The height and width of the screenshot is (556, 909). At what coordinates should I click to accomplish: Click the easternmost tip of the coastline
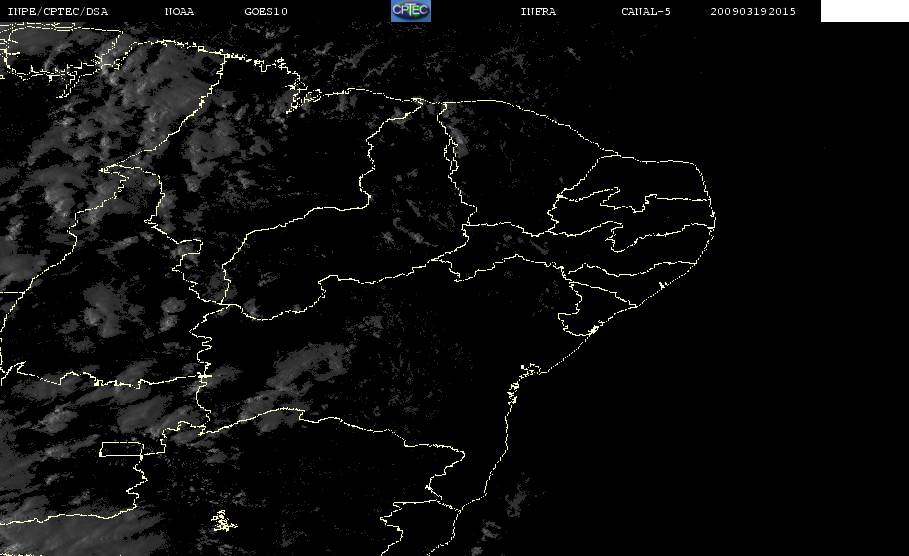[714, 220]
